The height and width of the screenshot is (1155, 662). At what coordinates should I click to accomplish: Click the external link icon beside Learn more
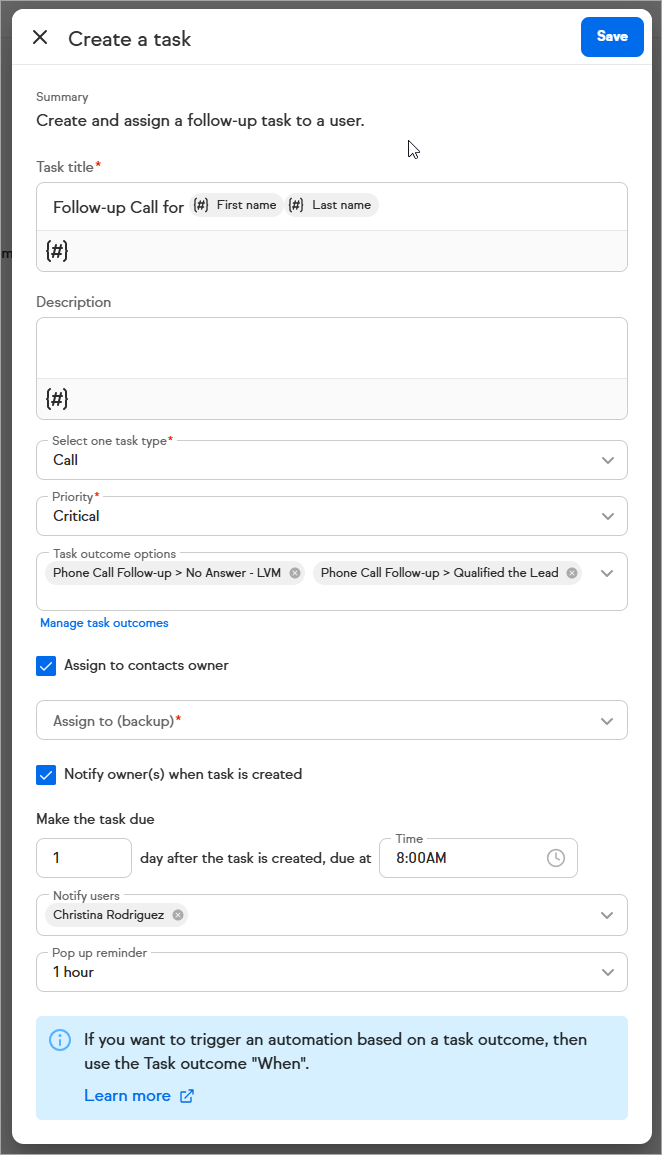187,1096
